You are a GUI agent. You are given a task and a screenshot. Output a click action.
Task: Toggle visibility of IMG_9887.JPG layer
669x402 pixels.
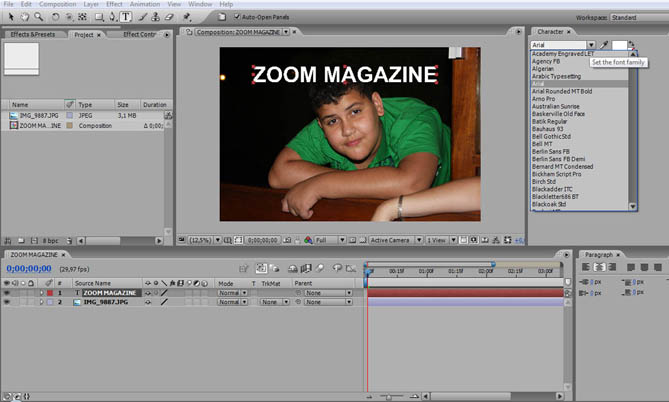(x=6, y=301)
